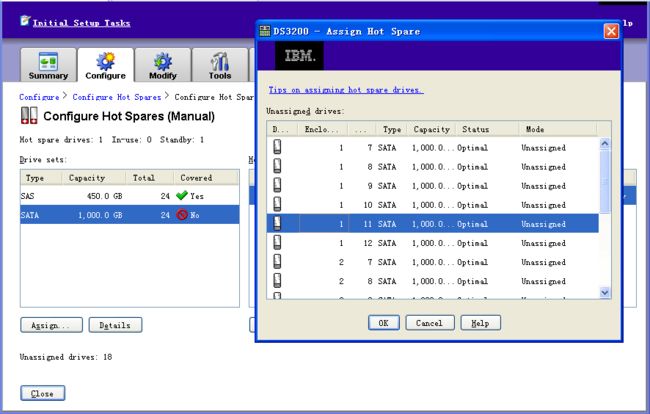Image resolution: width=650 pixels, height=414 pixels.
Task: Select drive icon for enclosure 2 slot 7
Action: (277, 261)
